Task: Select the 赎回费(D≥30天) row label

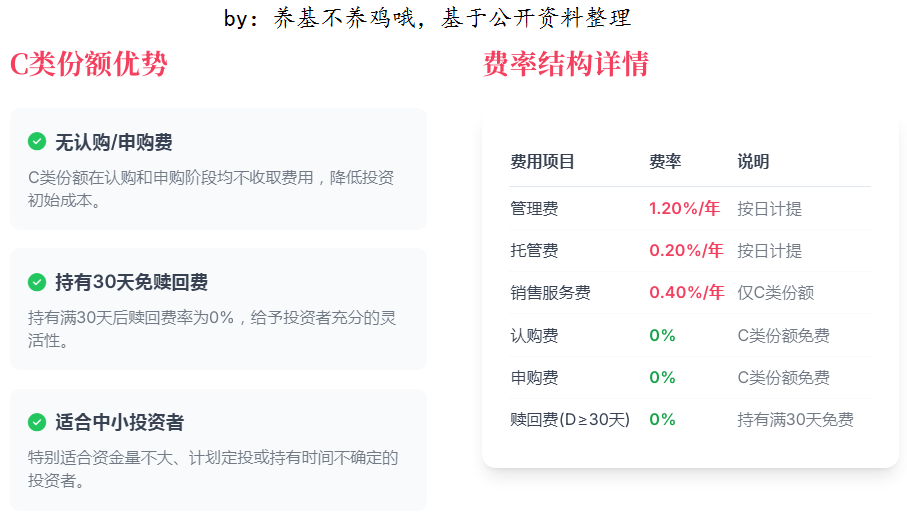Action: coord(570,420)
